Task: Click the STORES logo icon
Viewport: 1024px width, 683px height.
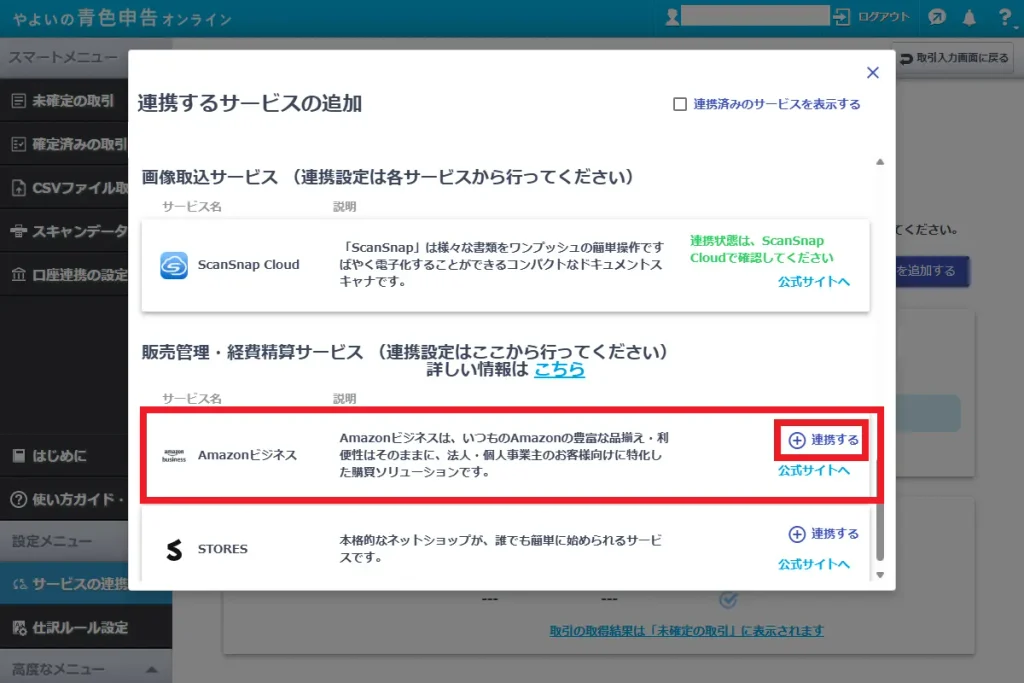Action: pyautogui.click(x=174, y=550)
